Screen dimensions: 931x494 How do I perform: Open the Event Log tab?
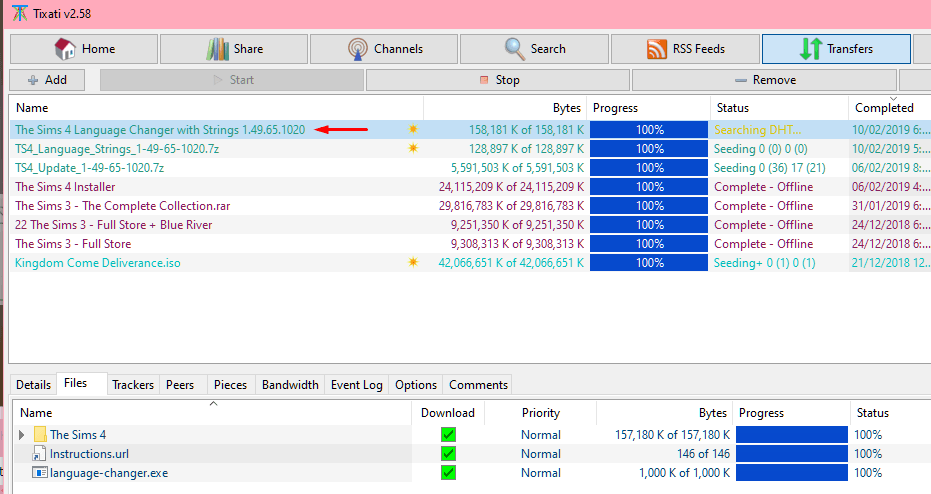357,385
